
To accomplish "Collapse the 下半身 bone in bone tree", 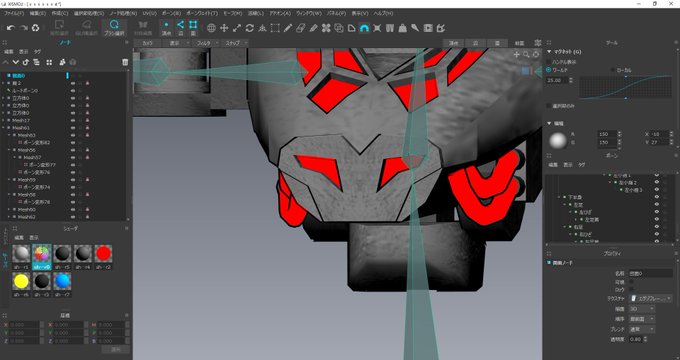I will (x=559, y=197).
